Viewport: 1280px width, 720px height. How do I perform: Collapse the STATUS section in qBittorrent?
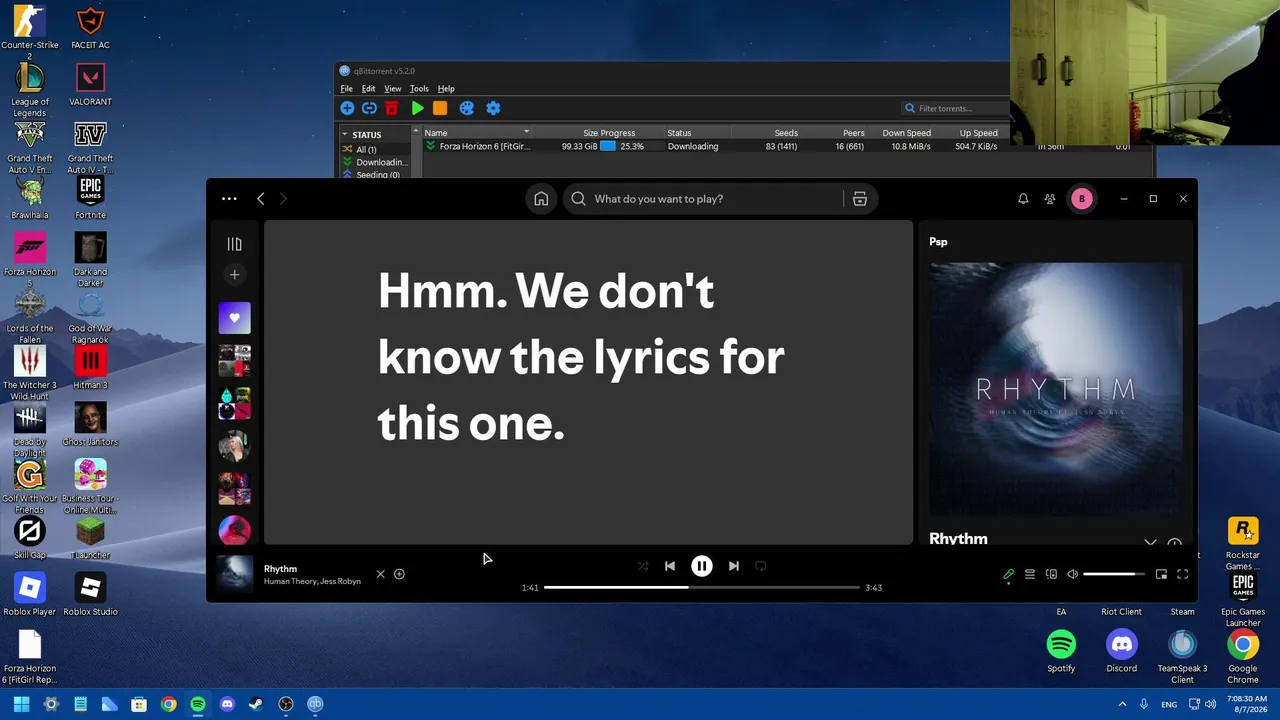(x=345, y=134)
